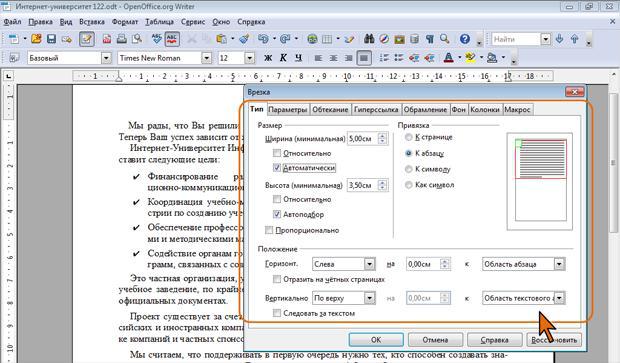Toggle AutoSpellcheck red underline icon
This screenshot has height=363, width=620.
click(x=172, y=39)
